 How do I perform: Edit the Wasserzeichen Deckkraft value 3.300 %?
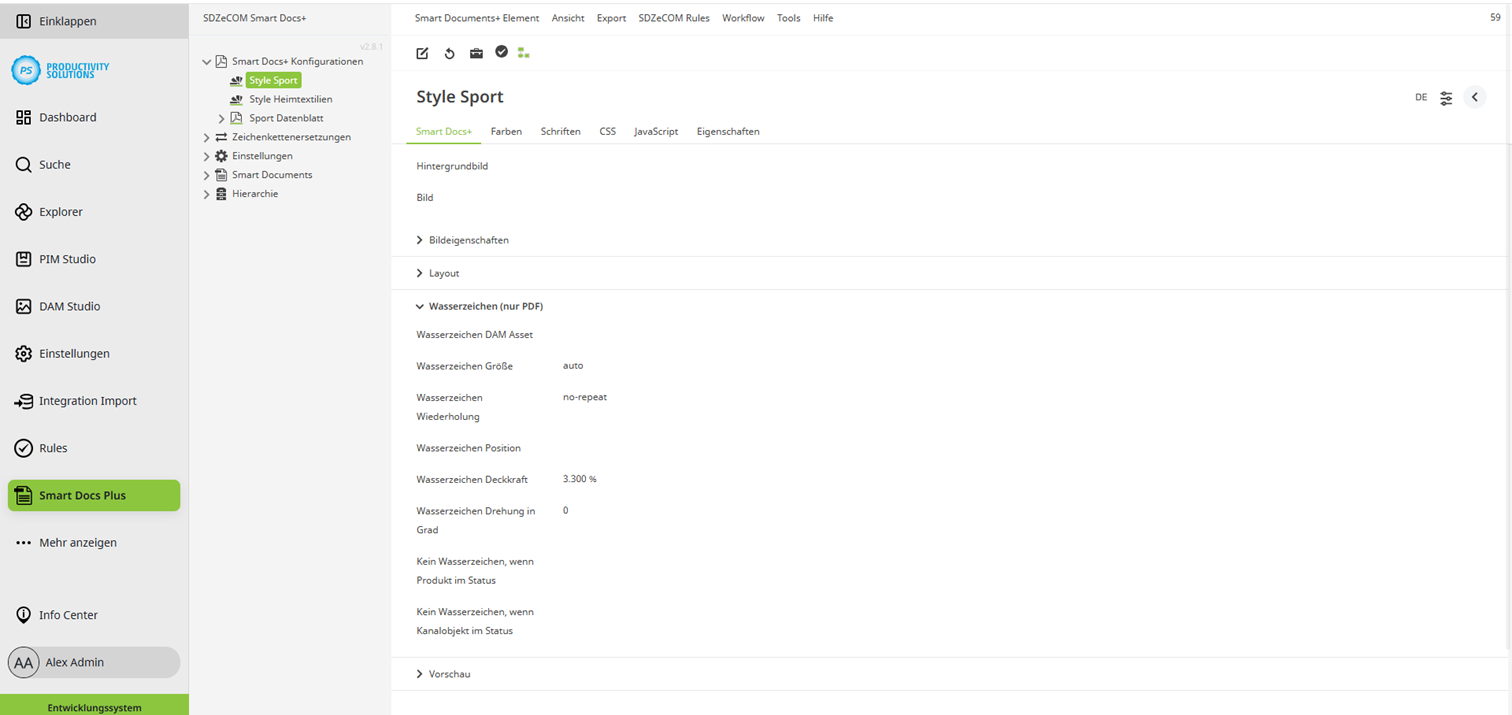point(580,478)
